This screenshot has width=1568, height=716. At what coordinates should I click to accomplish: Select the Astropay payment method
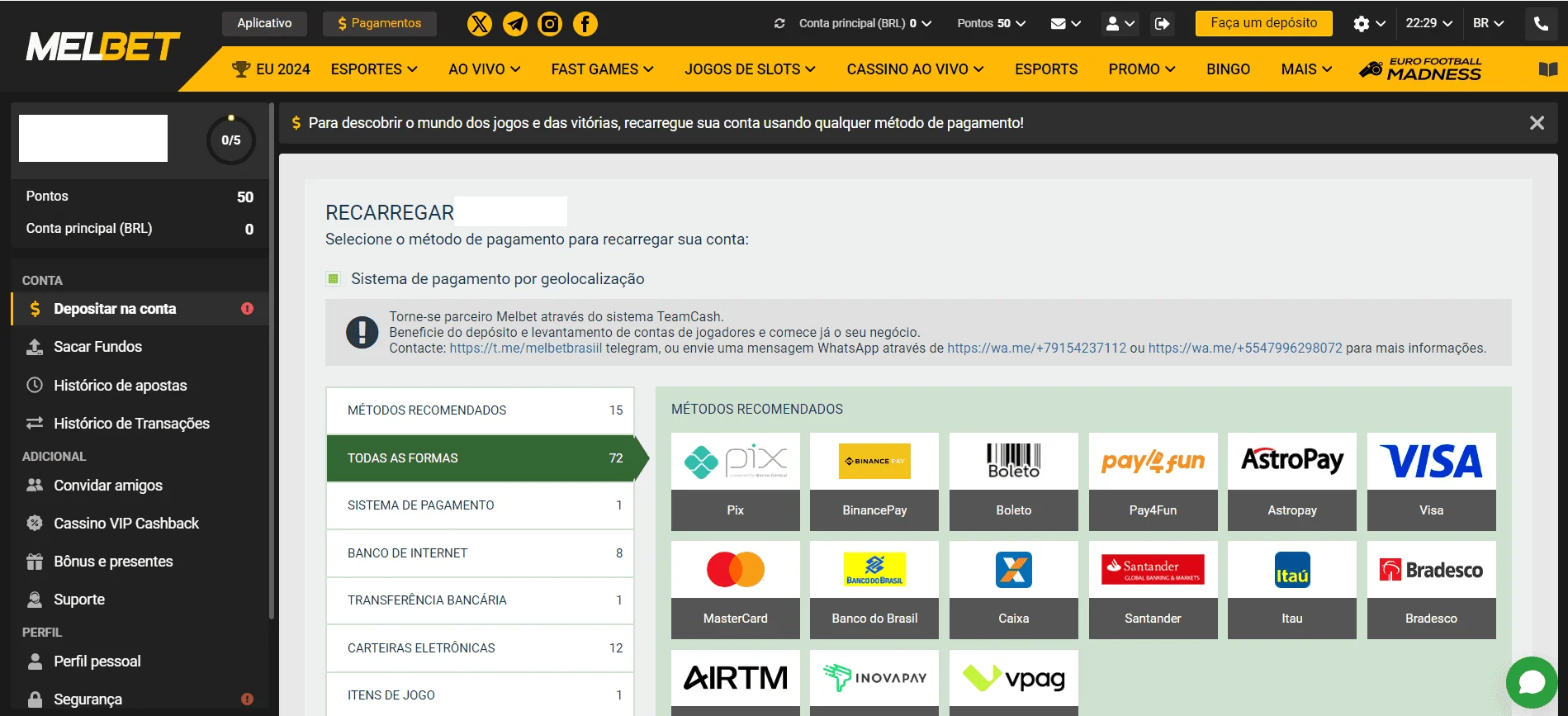(1292, 481)
